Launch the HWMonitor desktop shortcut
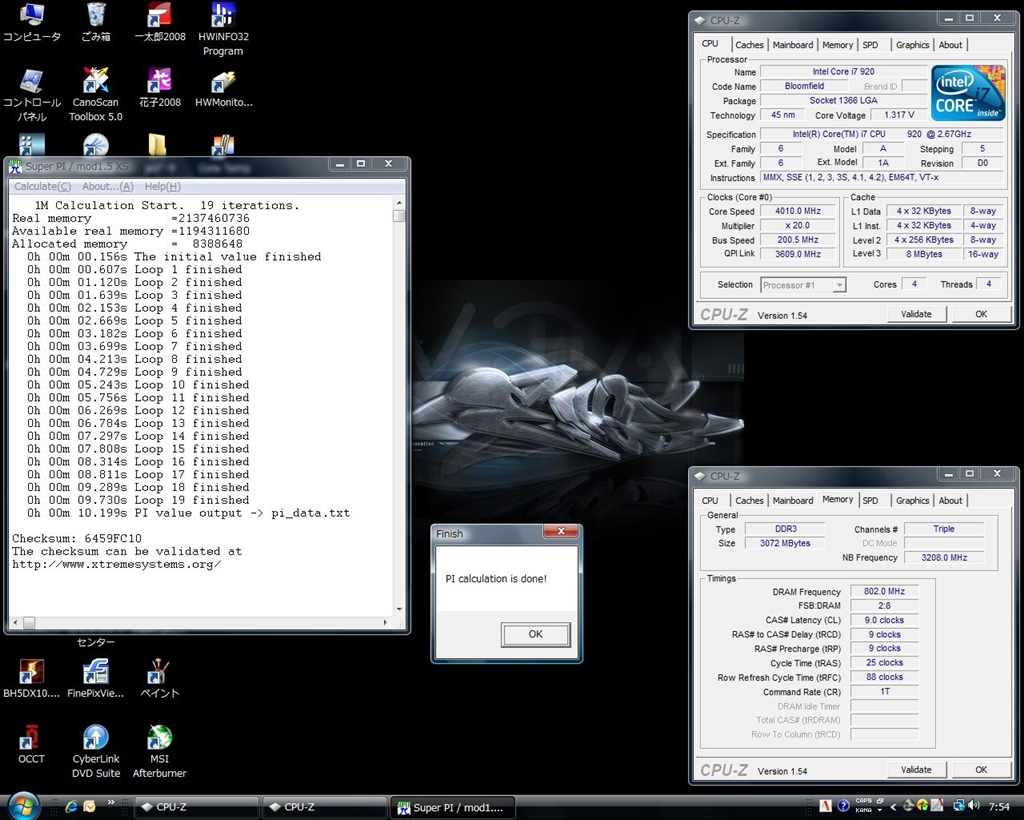1024x820 pixels. click(223, 82)
